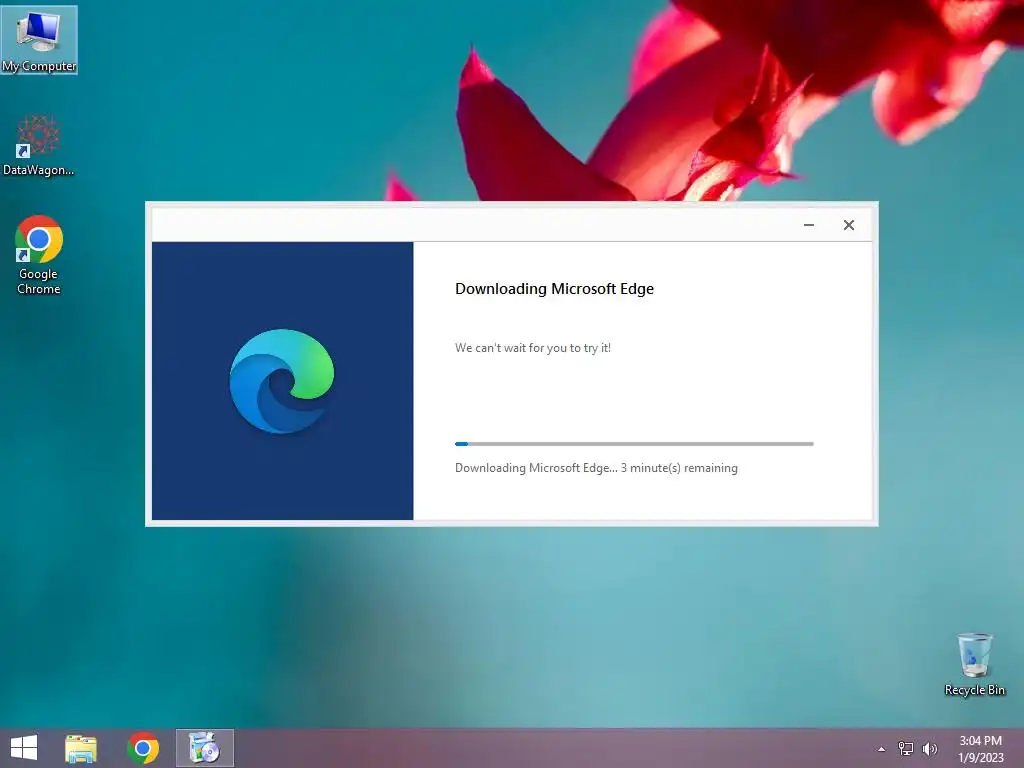Viewport: 1024px width, 768px height.
Task: Open the volume speaker tray icon
Action: coord(930,748)
